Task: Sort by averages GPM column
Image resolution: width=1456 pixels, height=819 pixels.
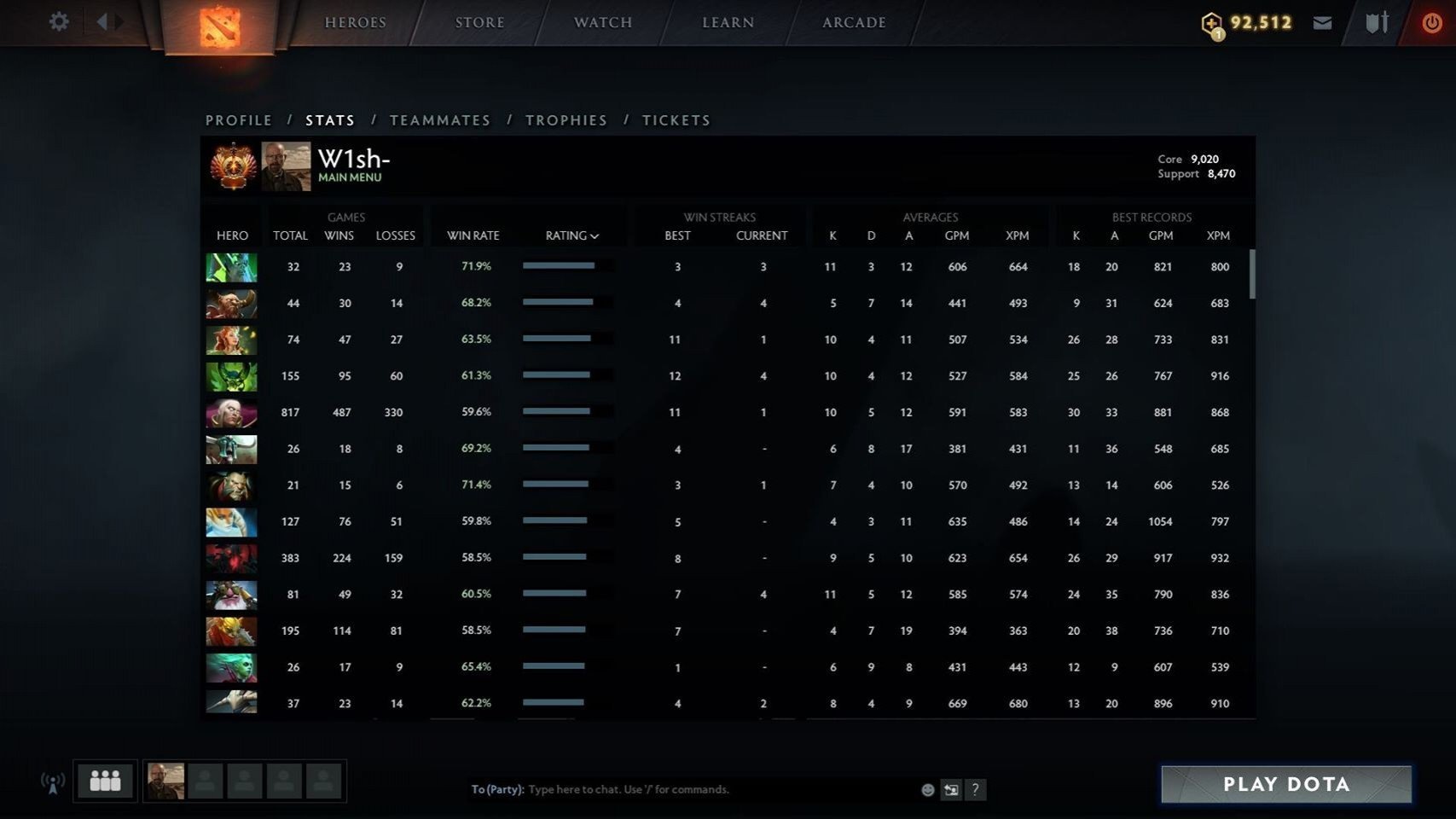Action: pyautogui.click(x=957, y=235)
